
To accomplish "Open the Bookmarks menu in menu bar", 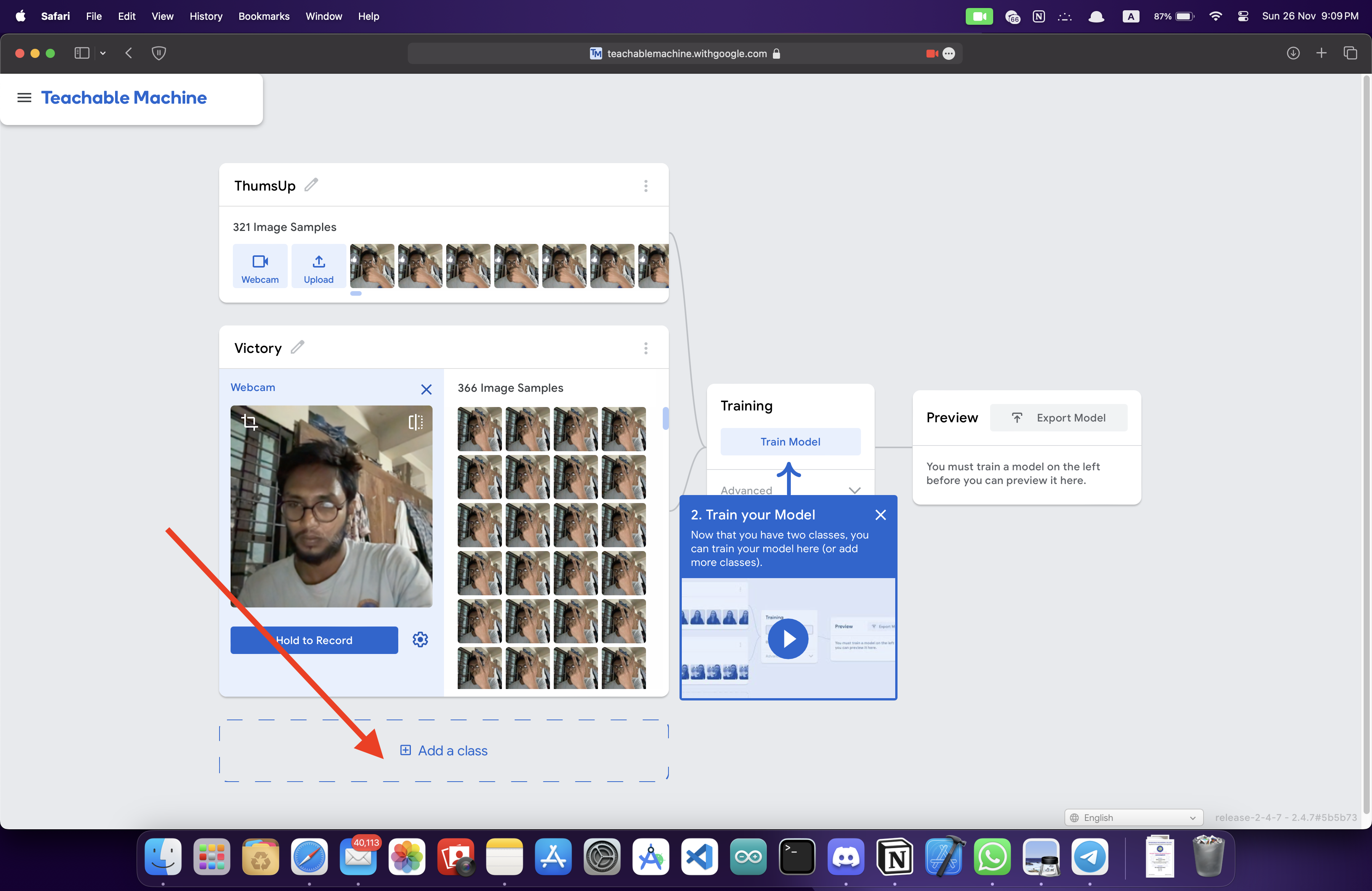I will pyautogui.click(x=264, y=16).
